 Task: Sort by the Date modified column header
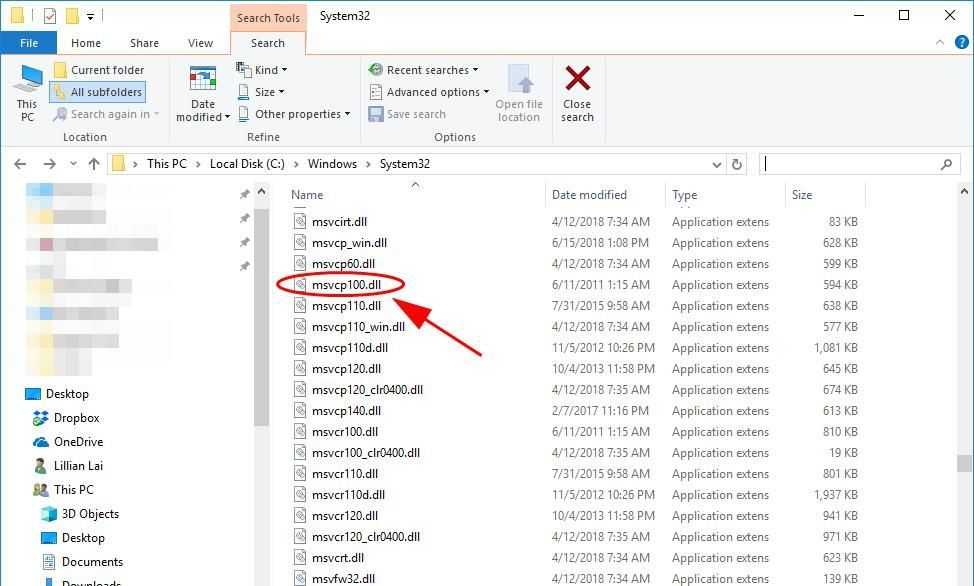click(x=589, y=195)
